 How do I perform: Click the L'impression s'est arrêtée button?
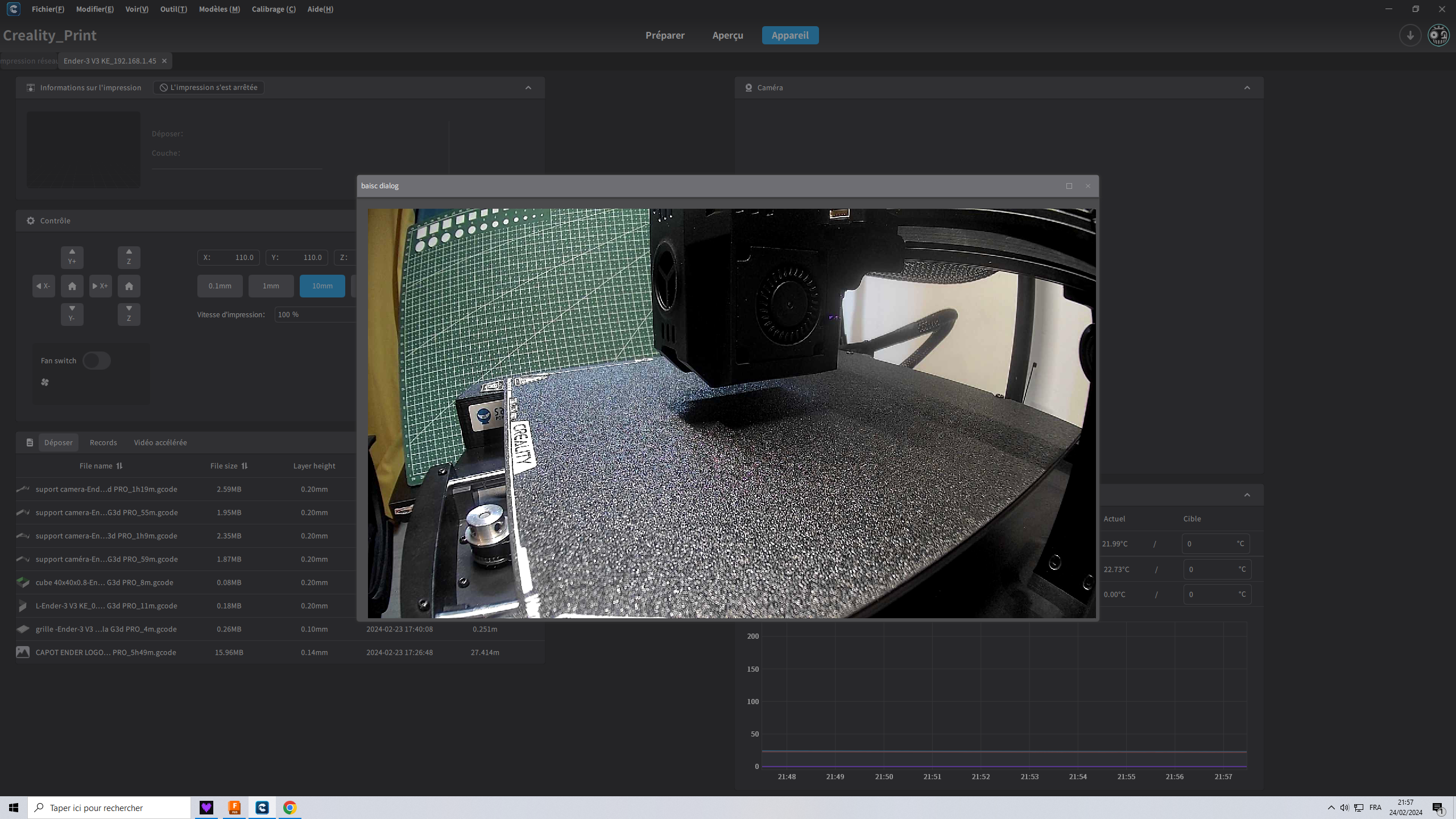pos(208,87)
